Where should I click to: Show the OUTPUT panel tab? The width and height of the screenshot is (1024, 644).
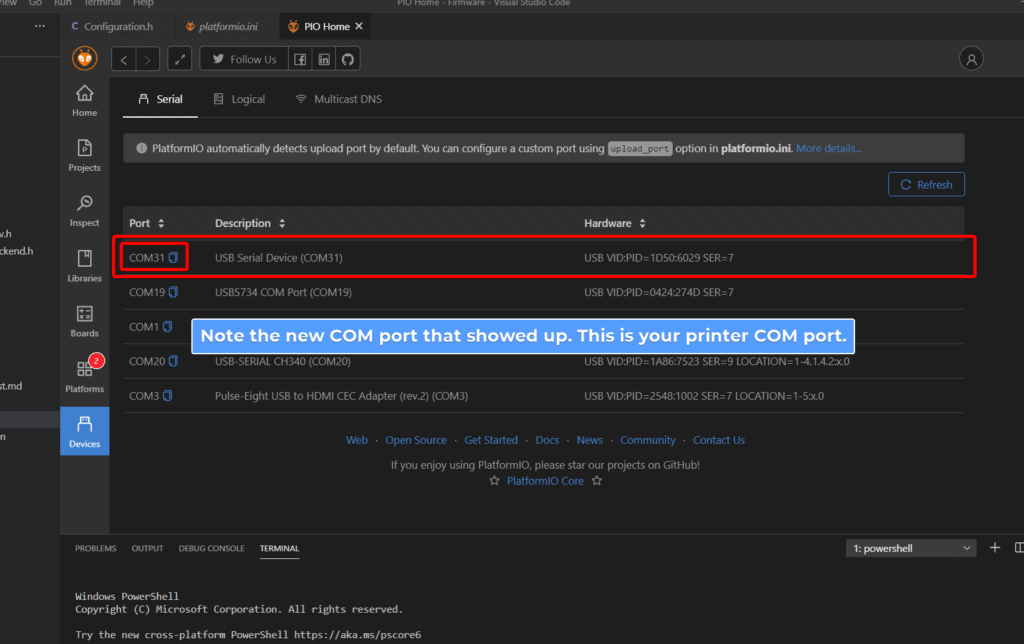[147, 549]
